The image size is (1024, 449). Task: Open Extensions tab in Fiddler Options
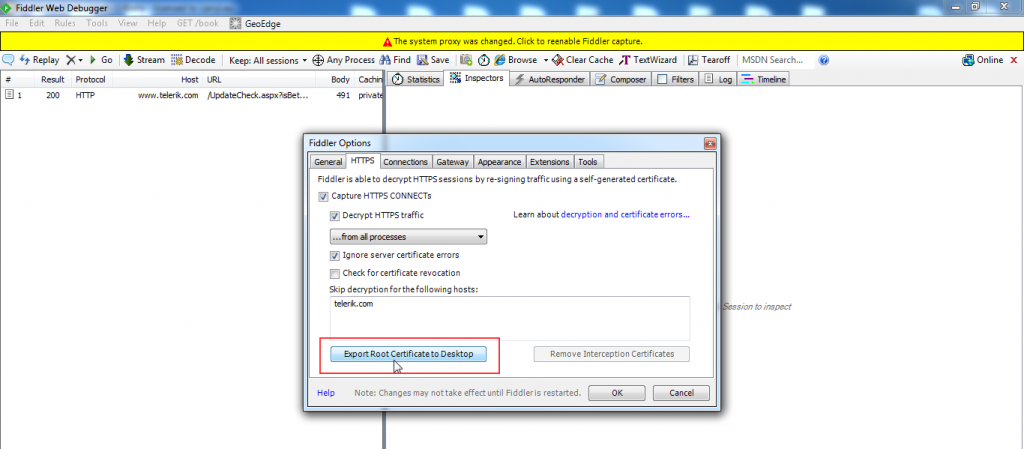(x=550, y=162)
